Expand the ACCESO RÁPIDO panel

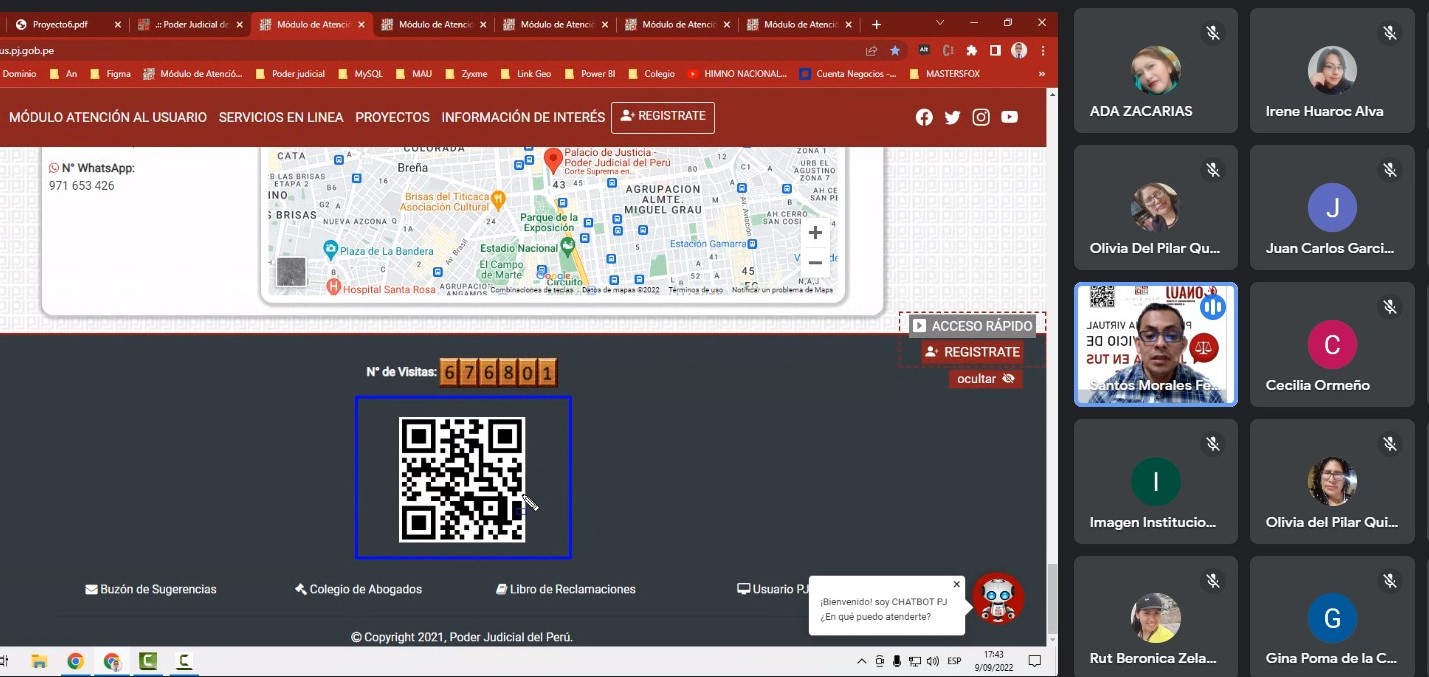pos(972,326)
